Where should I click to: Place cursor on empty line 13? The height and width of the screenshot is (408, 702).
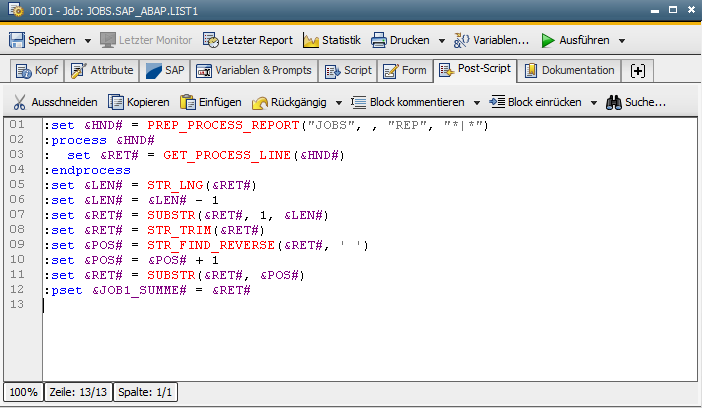pyautogui.click(x=200, y=305)
